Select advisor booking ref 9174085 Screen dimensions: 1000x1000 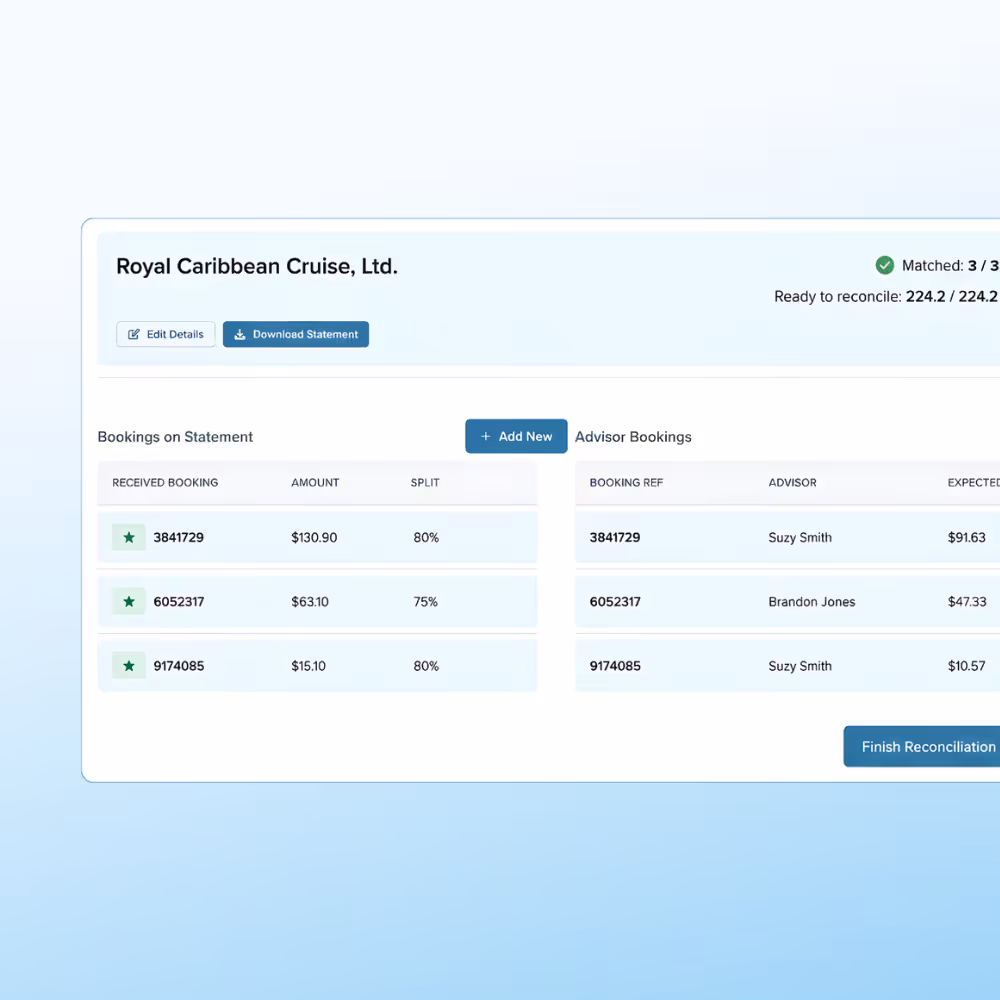(615, 666)
